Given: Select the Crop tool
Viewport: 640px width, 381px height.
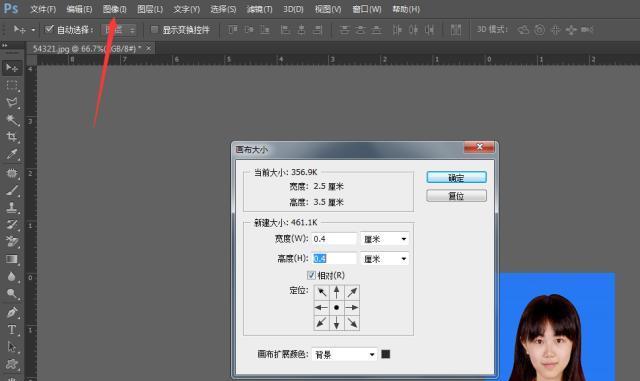Looking at the screenshot, I should (12, 137).
